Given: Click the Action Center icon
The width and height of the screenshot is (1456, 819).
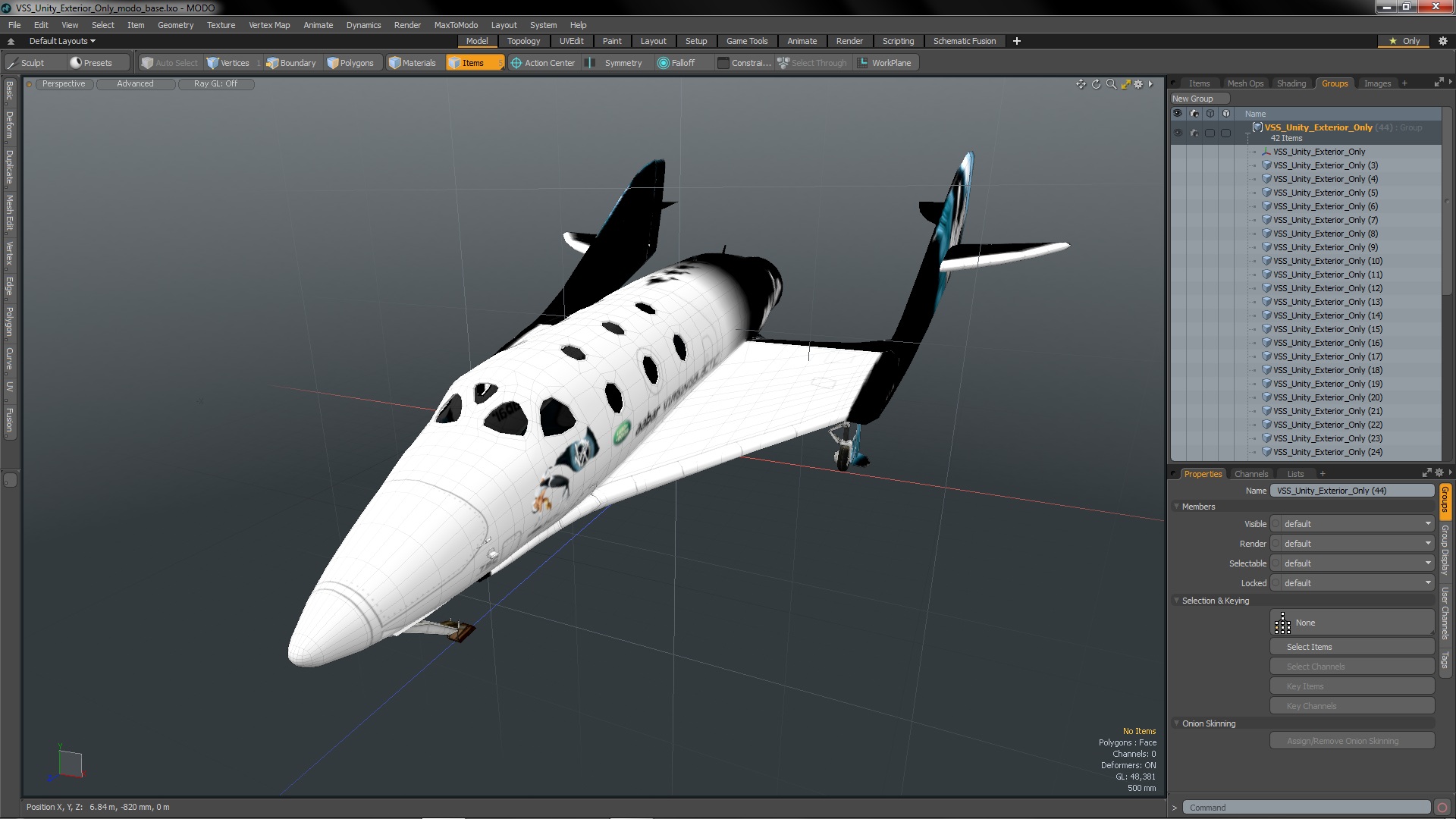Looking at the screenshot, I should click(516, 63).
